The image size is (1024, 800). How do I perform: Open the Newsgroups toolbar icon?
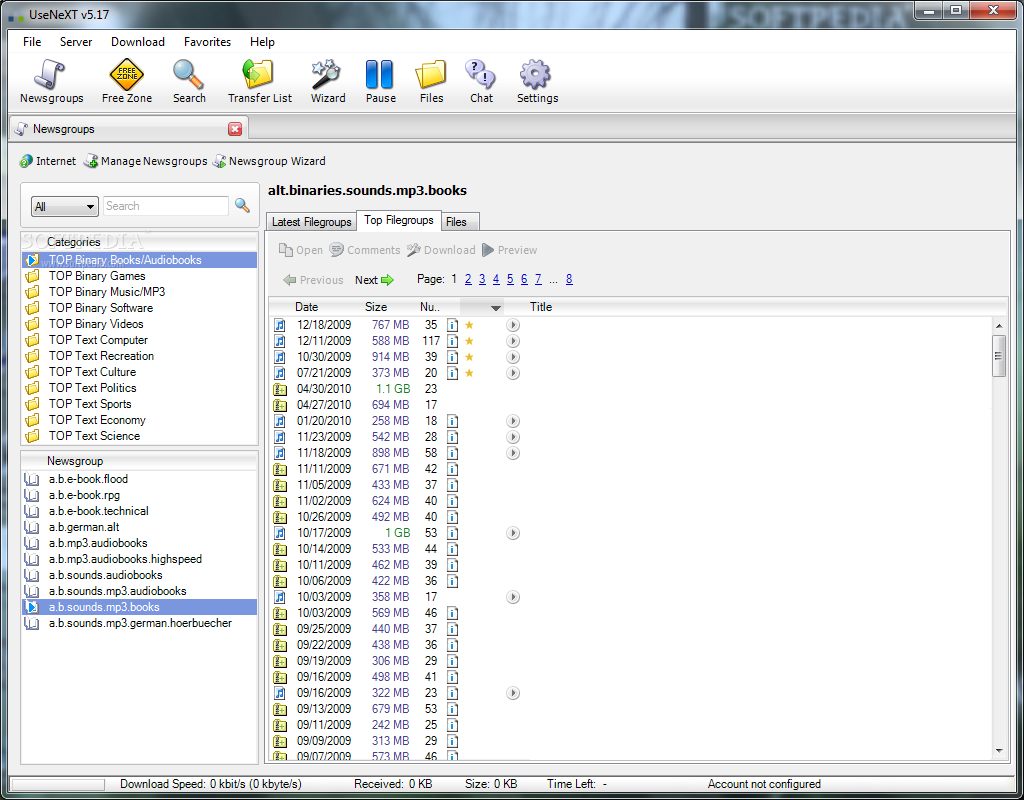[52, 82]
